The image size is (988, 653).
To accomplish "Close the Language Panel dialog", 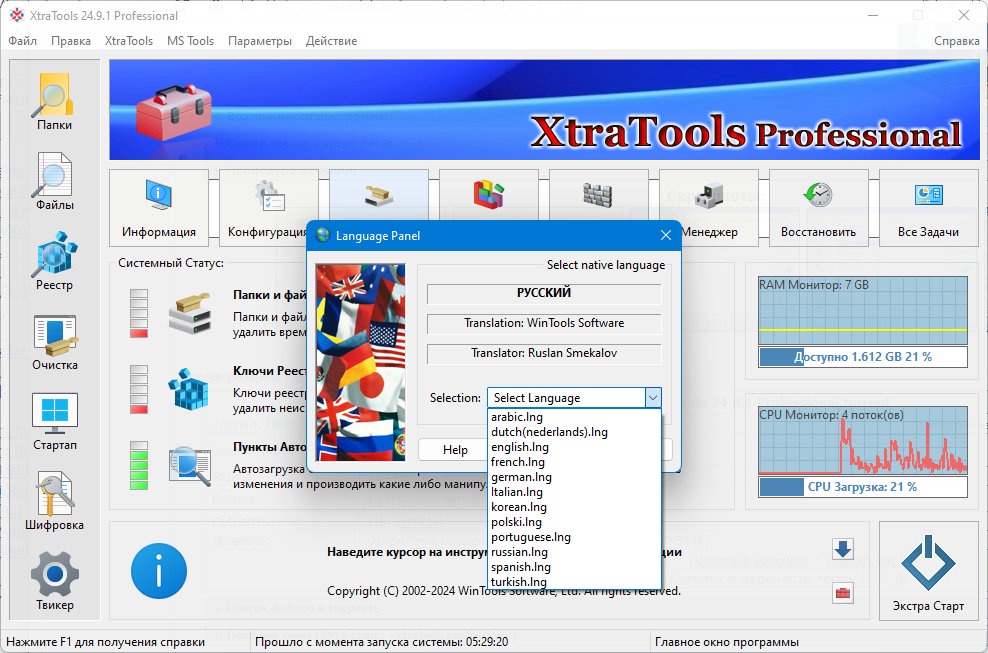I will pos(666,236).
